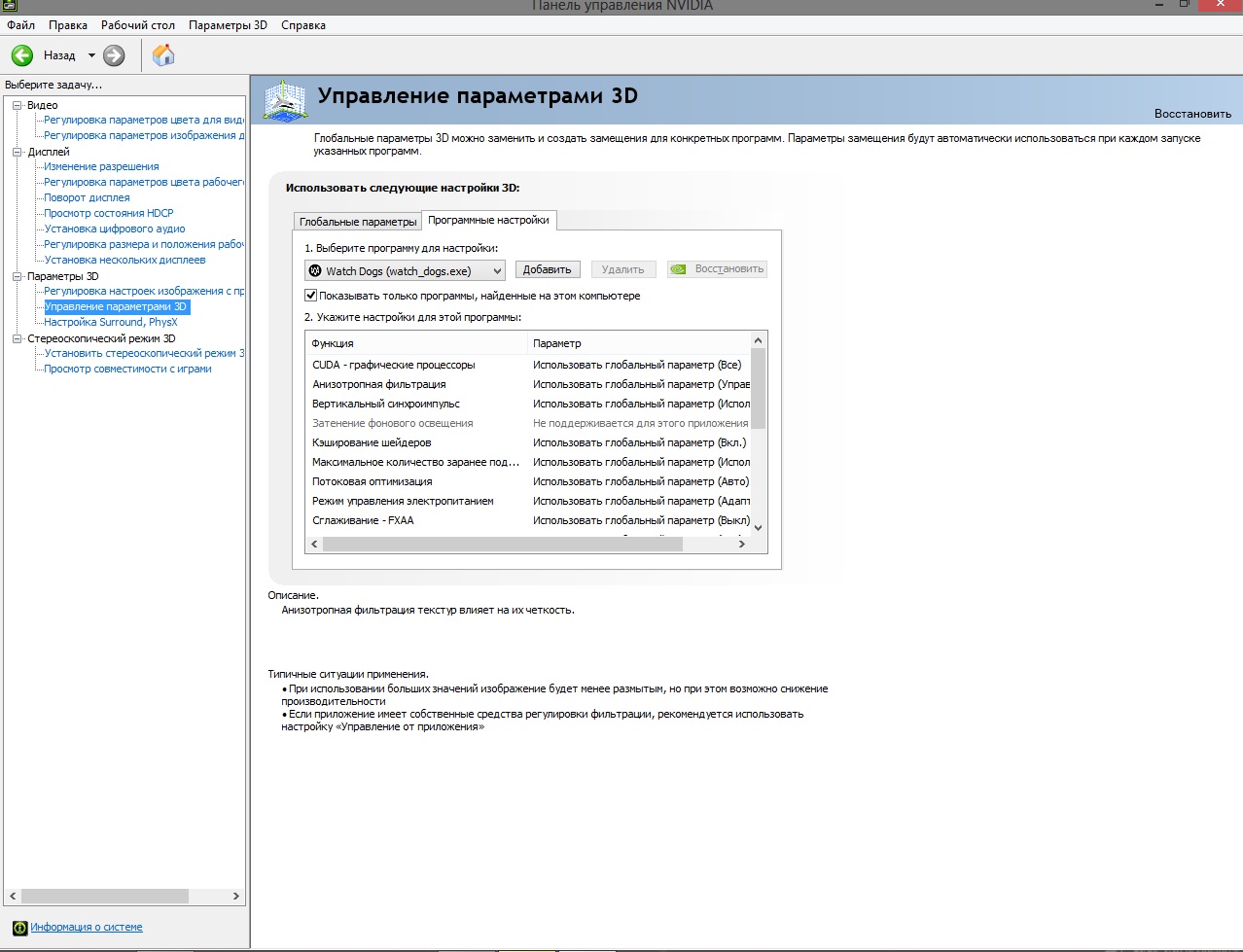The image size is (1243, 952).
Task: Select the Анизотропная фильтрация setting row
Action: click(529, 385)
